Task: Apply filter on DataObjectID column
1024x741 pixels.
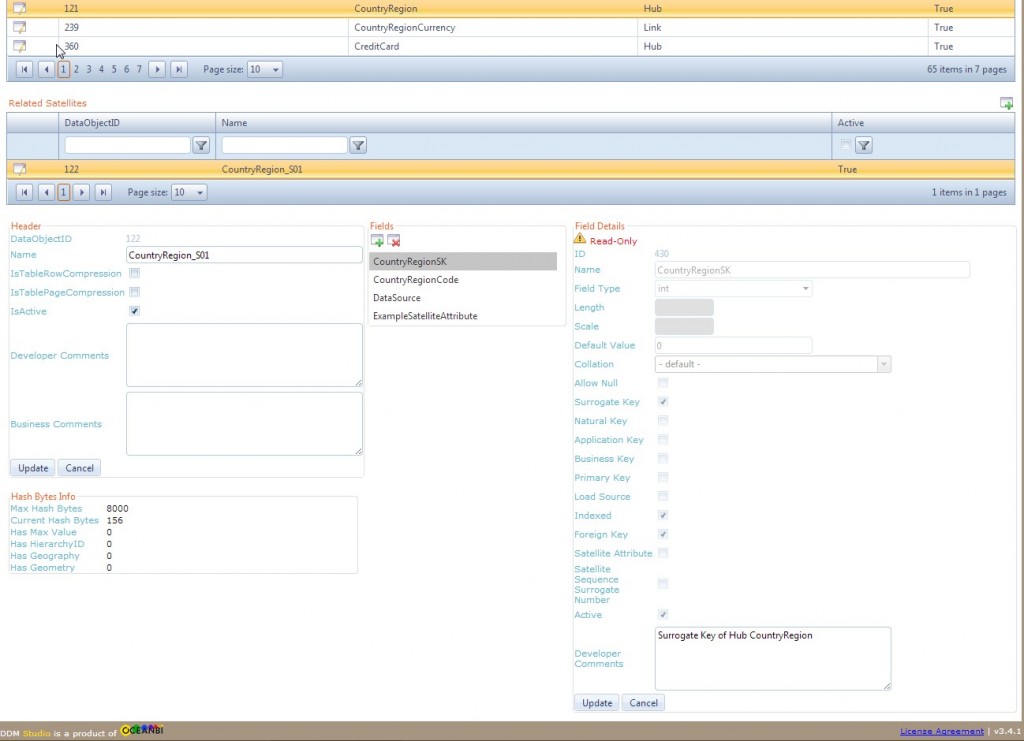Action: tap(201, 146)
